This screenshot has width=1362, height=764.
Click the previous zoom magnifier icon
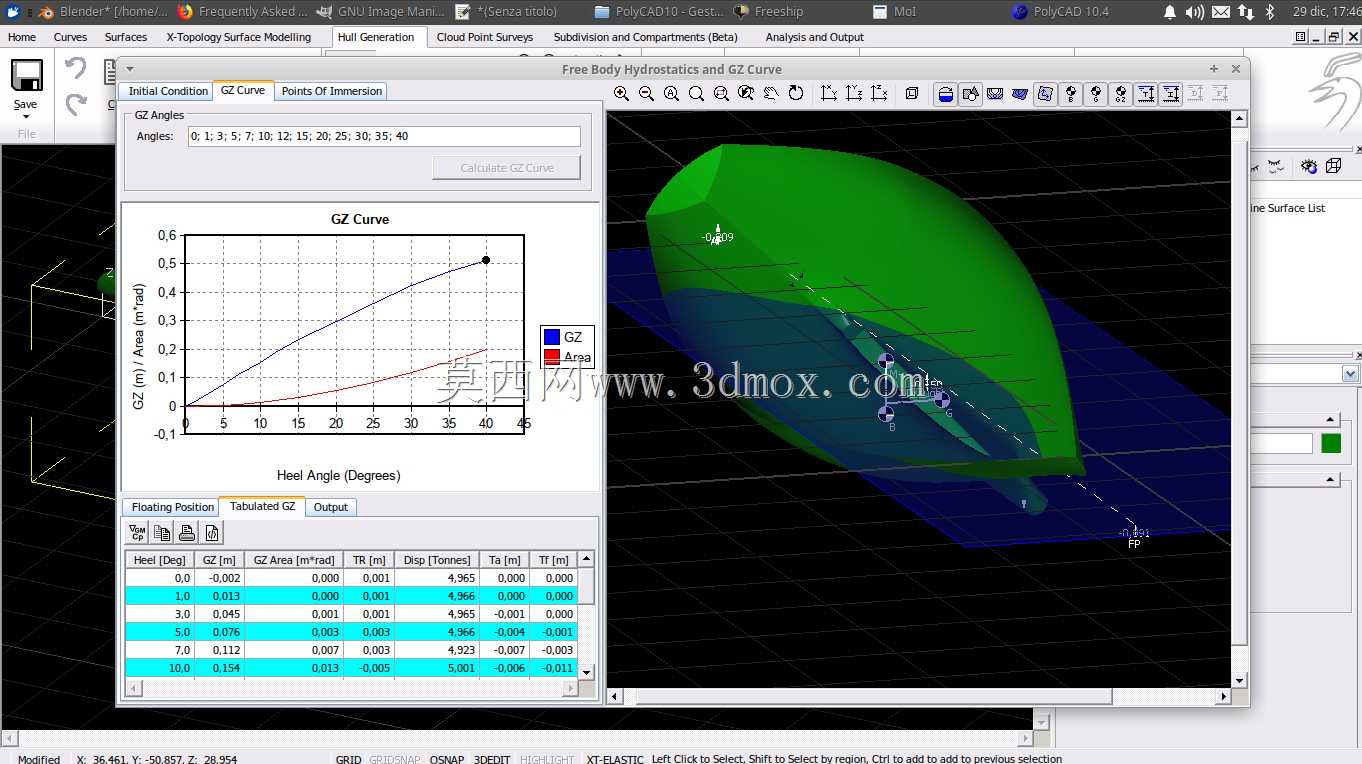coord(746,93)
